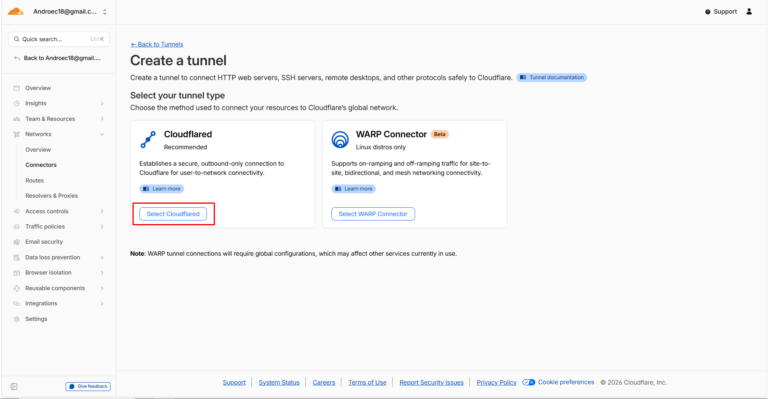Click Learn more under Cloudflared
The width and height of the screenshot is (768, 399).
click(x=162, y=189)
